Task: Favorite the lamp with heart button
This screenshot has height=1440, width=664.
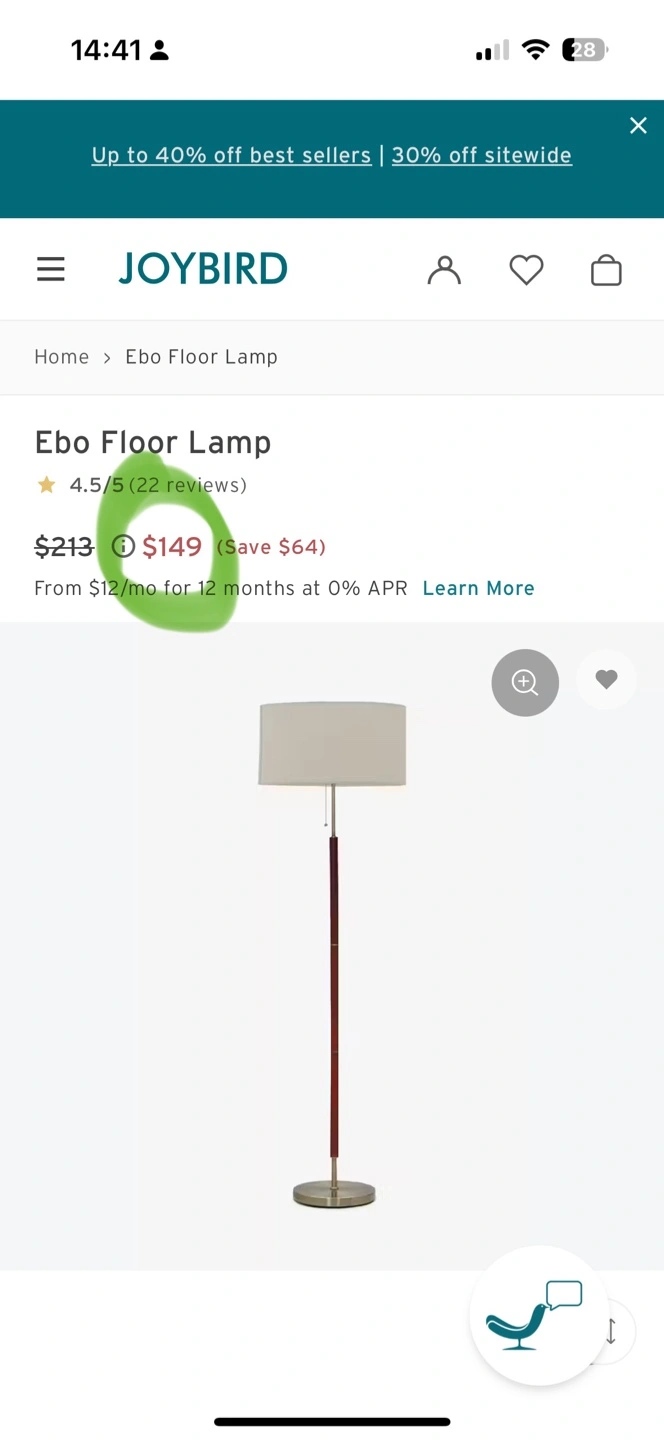Action: [606, 680]
